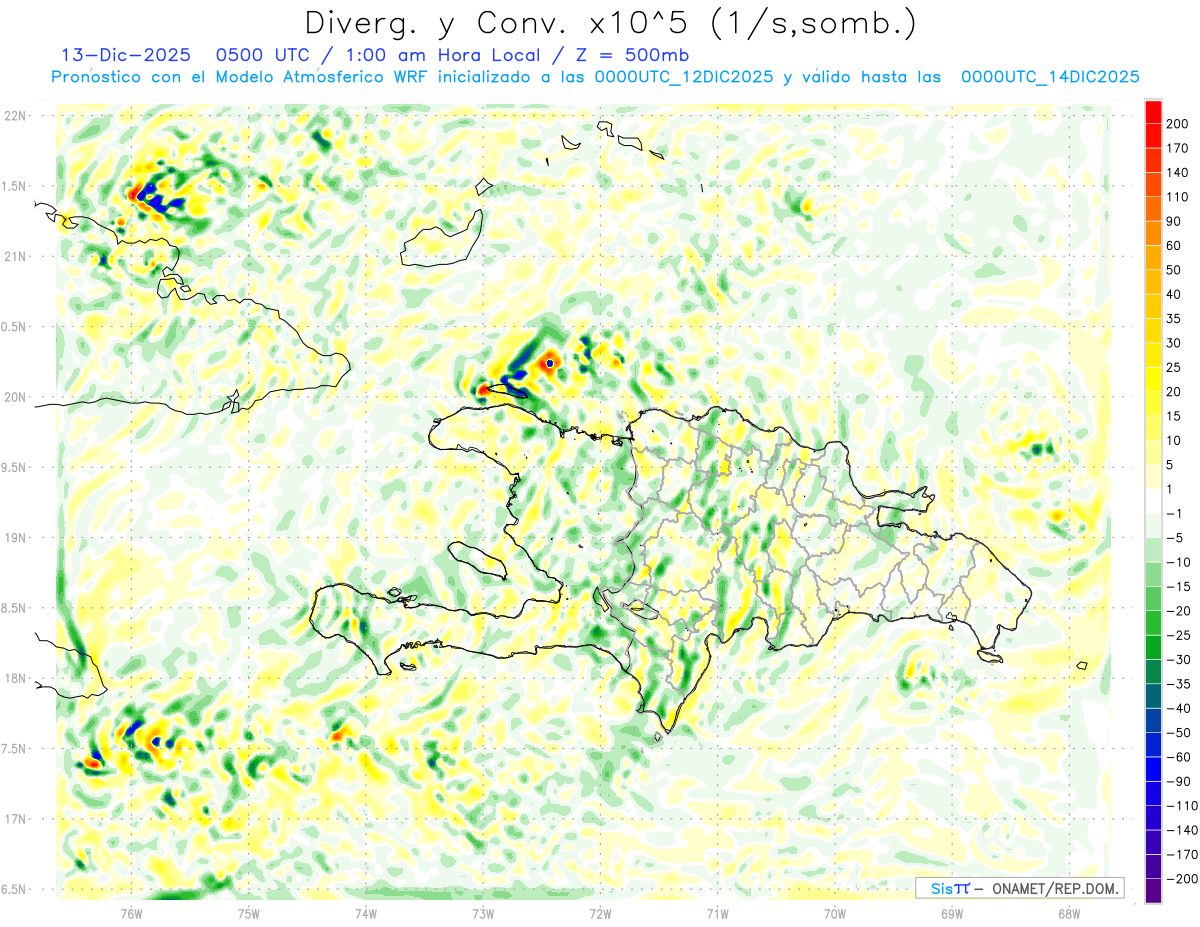Click the "72W" longitude label
1200x927 pixels.
[600, 912]
